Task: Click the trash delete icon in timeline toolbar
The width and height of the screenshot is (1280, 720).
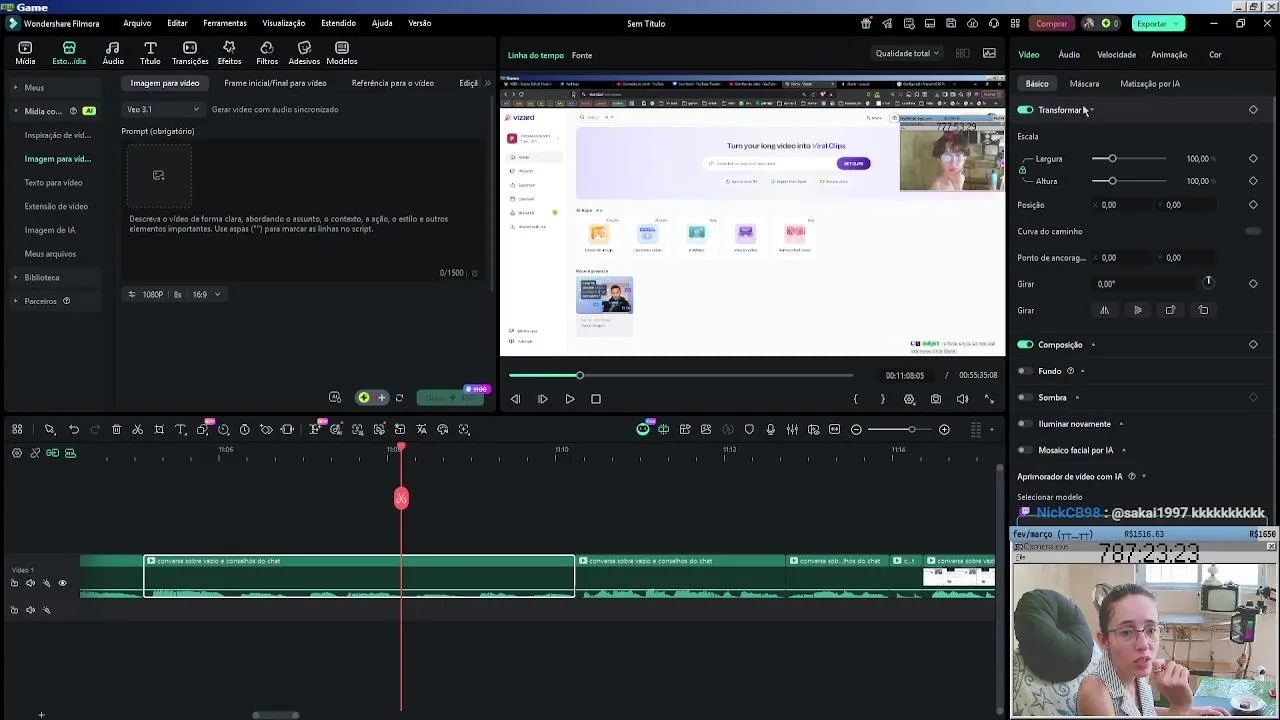Action: click(116, 429)
